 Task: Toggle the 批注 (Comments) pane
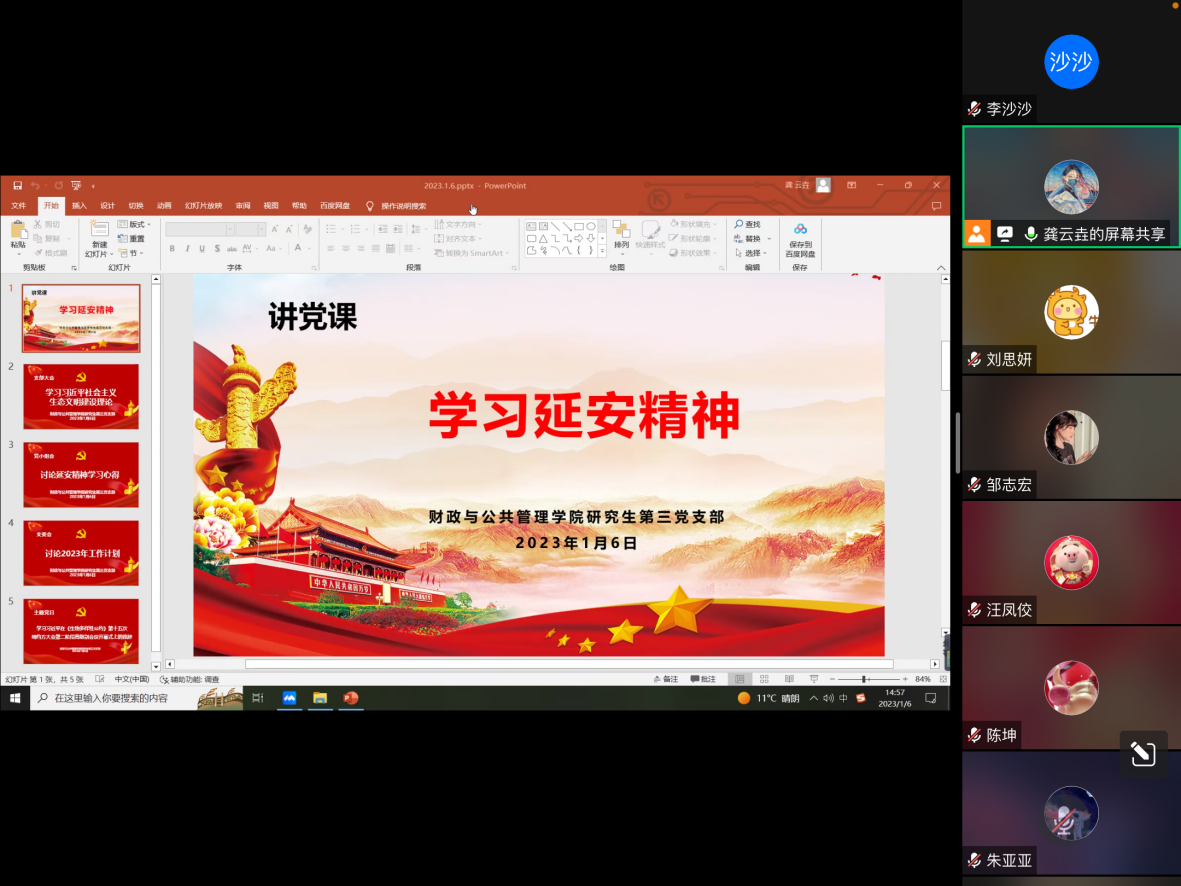(x=703, y=679)
